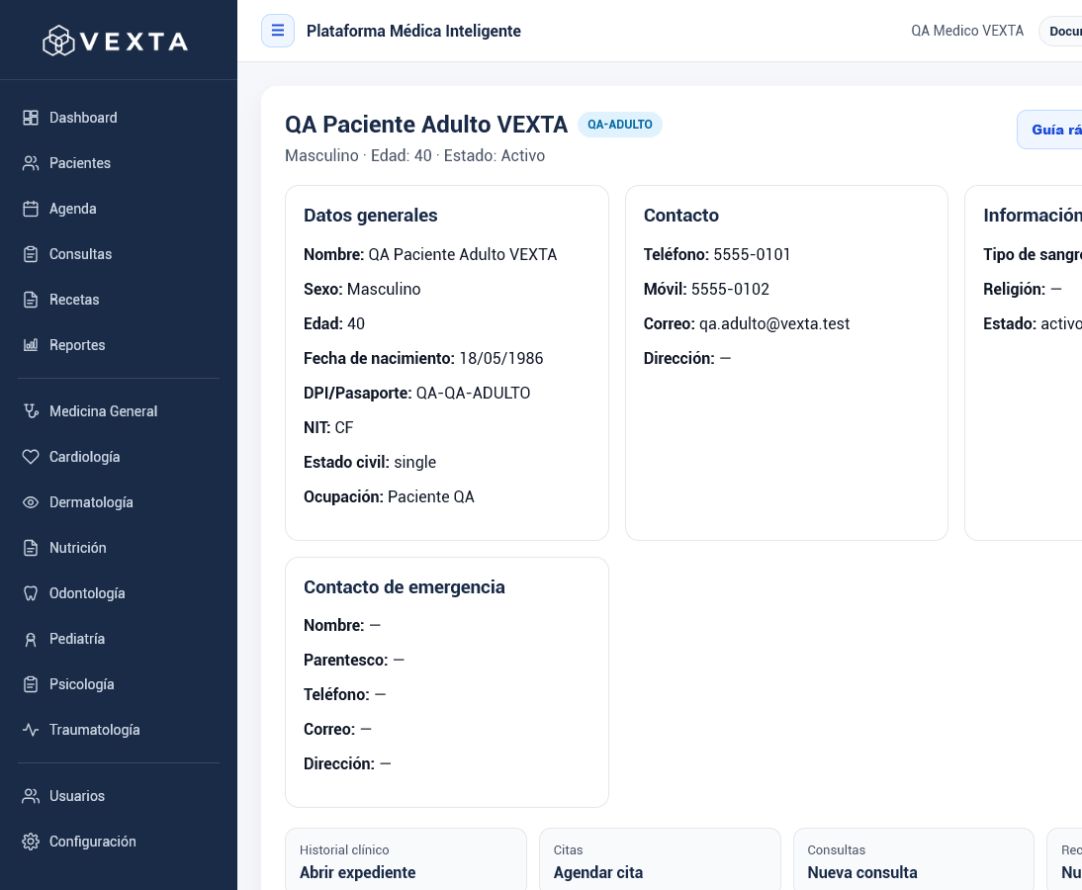Open Agenda via the calendar icon
The height and width of the screenshot is (890, 1082).
coord(30,209)
